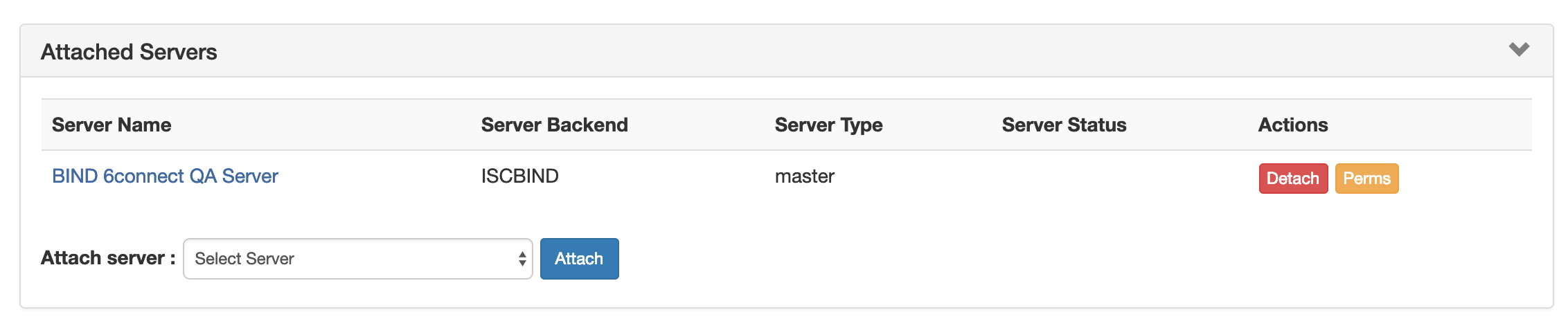Click the Attached Servers panel title
1568x328 pixels.
(129, 52)
